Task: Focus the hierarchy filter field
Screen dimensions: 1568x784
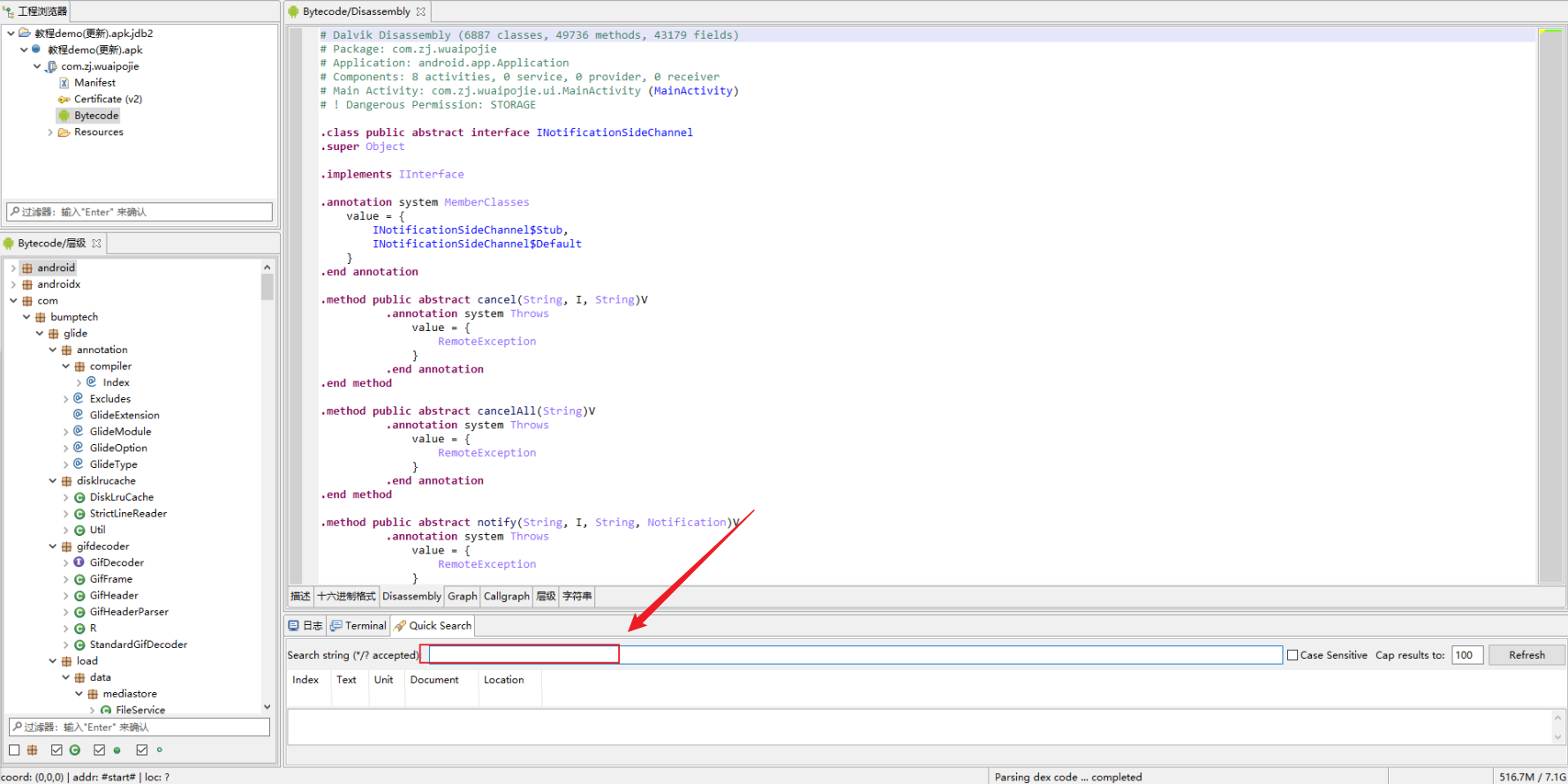Action: pos(139,727)
